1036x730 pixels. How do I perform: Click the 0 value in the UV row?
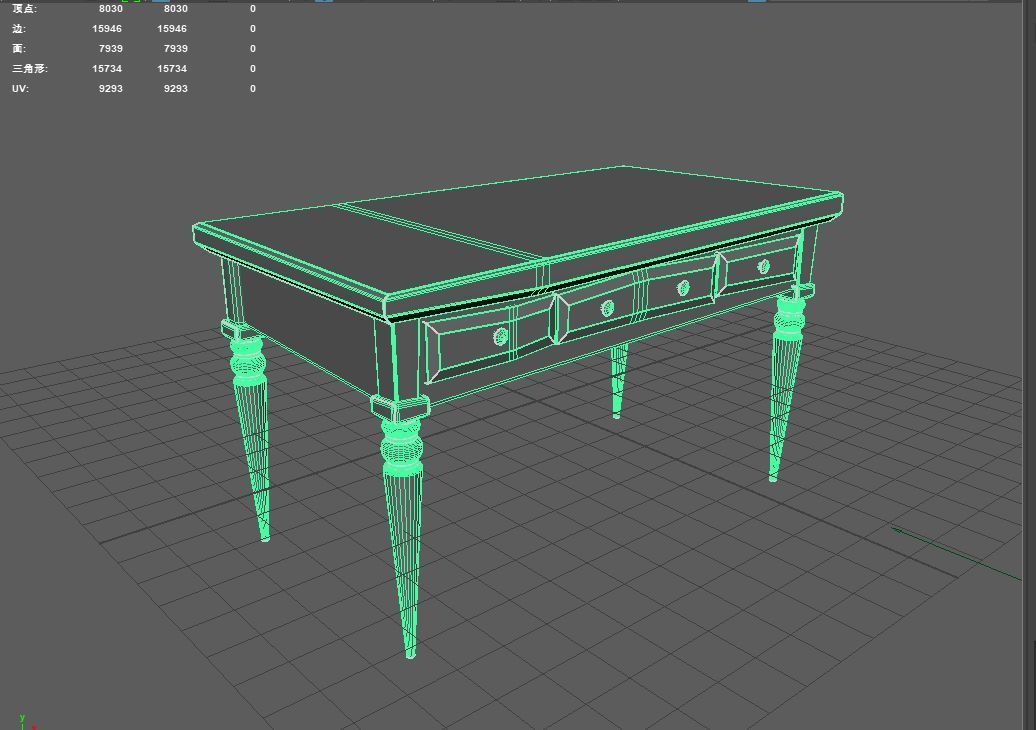(x=252, y=88)
